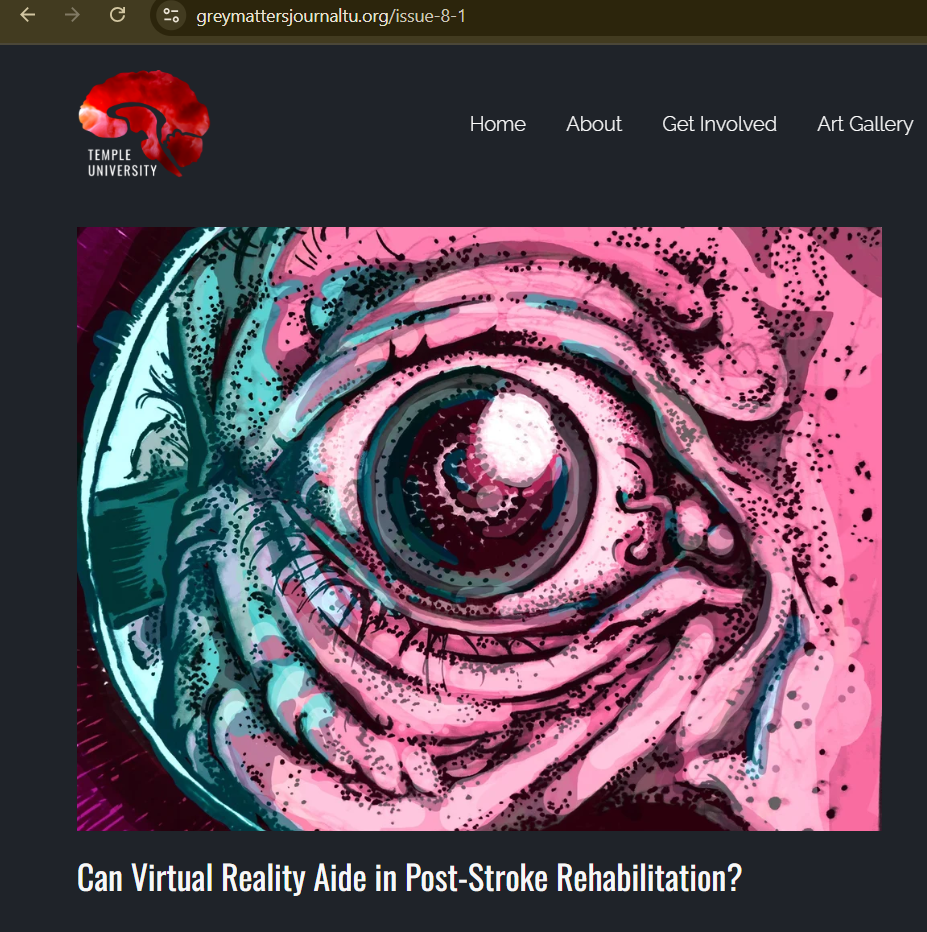Screen dimensions: 927x932
Task: Go to the Art Gallery page
Action: point(865,124)
